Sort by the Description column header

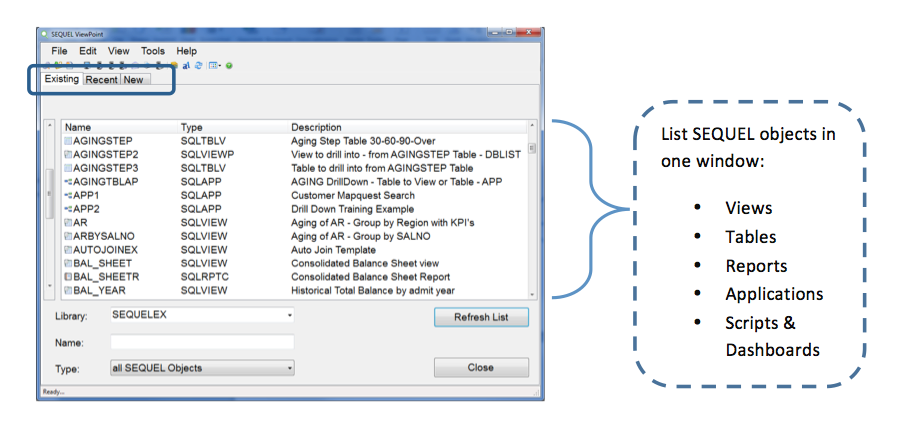click(x=407, y=127)
